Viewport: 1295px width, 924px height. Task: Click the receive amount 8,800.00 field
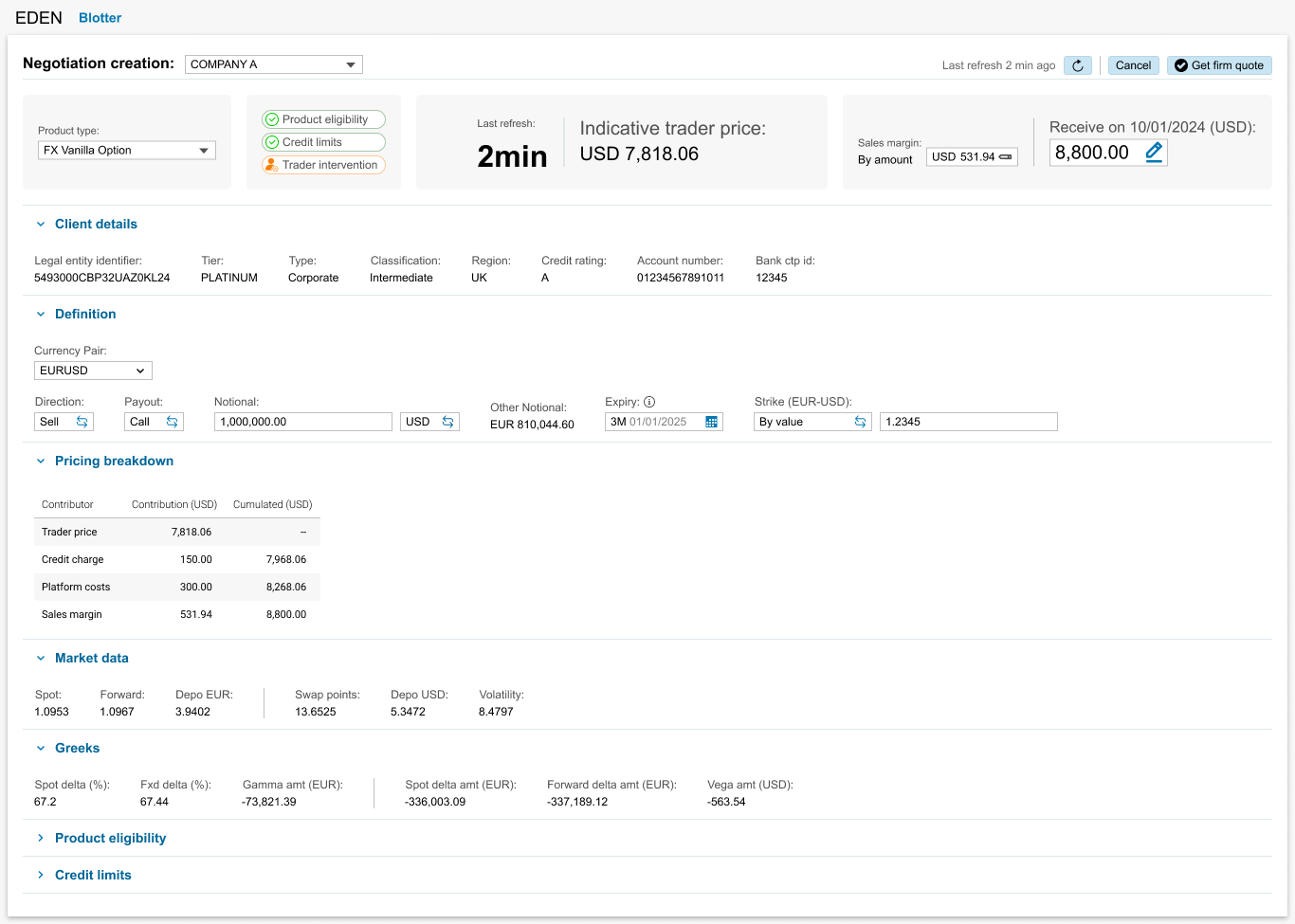click(1108, 153)
